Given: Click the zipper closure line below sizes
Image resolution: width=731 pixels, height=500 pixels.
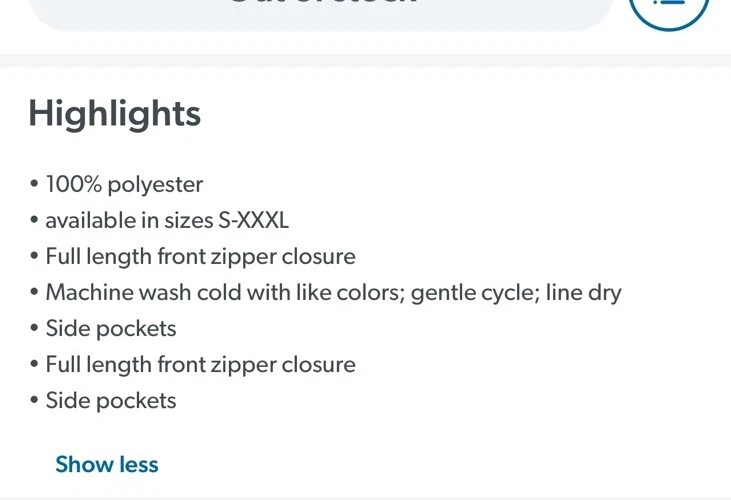Looking at the screenshot, I should tap(200, 257).
